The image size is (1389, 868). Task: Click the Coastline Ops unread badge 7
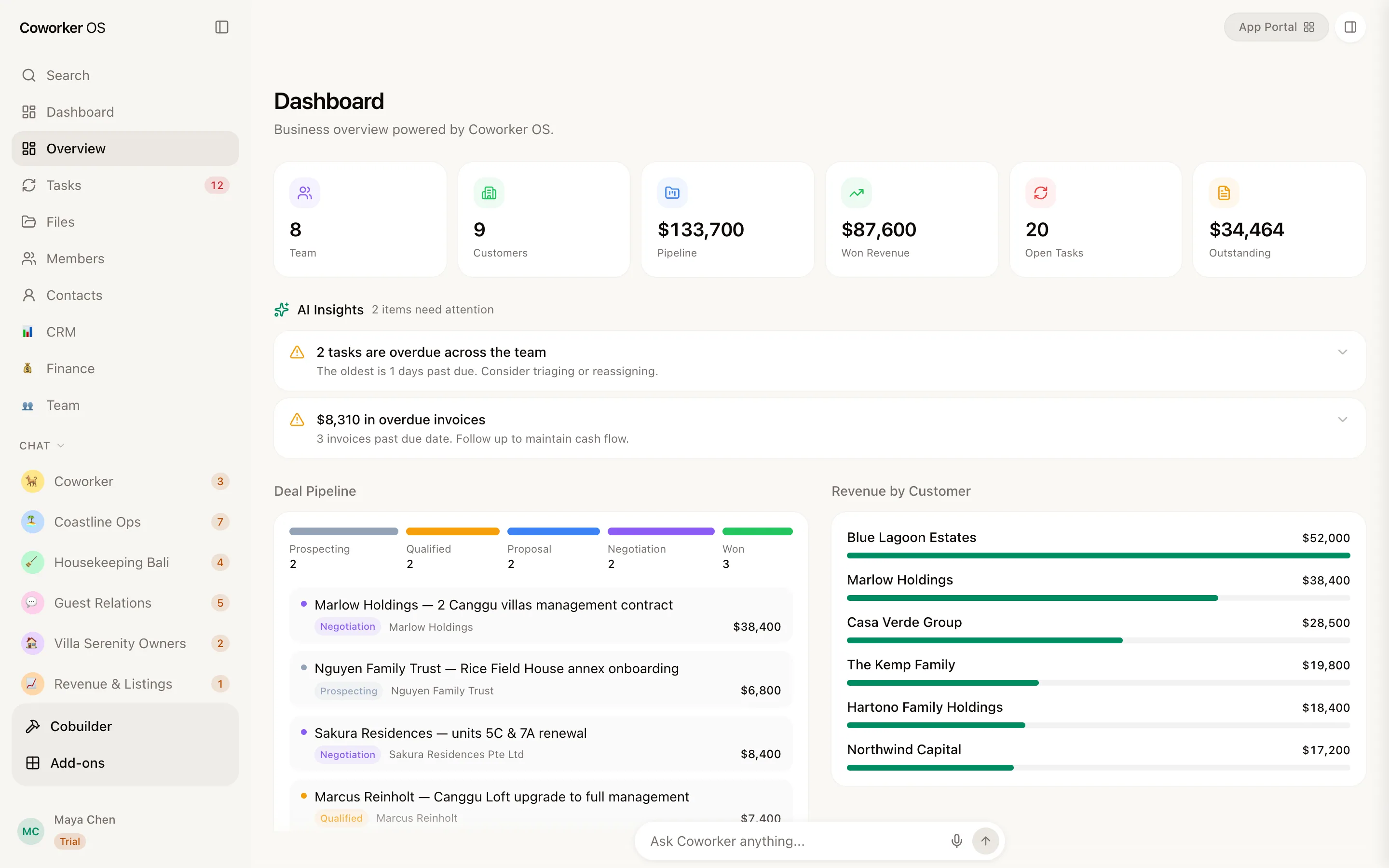pyautogui.click(x=220, y=522)
